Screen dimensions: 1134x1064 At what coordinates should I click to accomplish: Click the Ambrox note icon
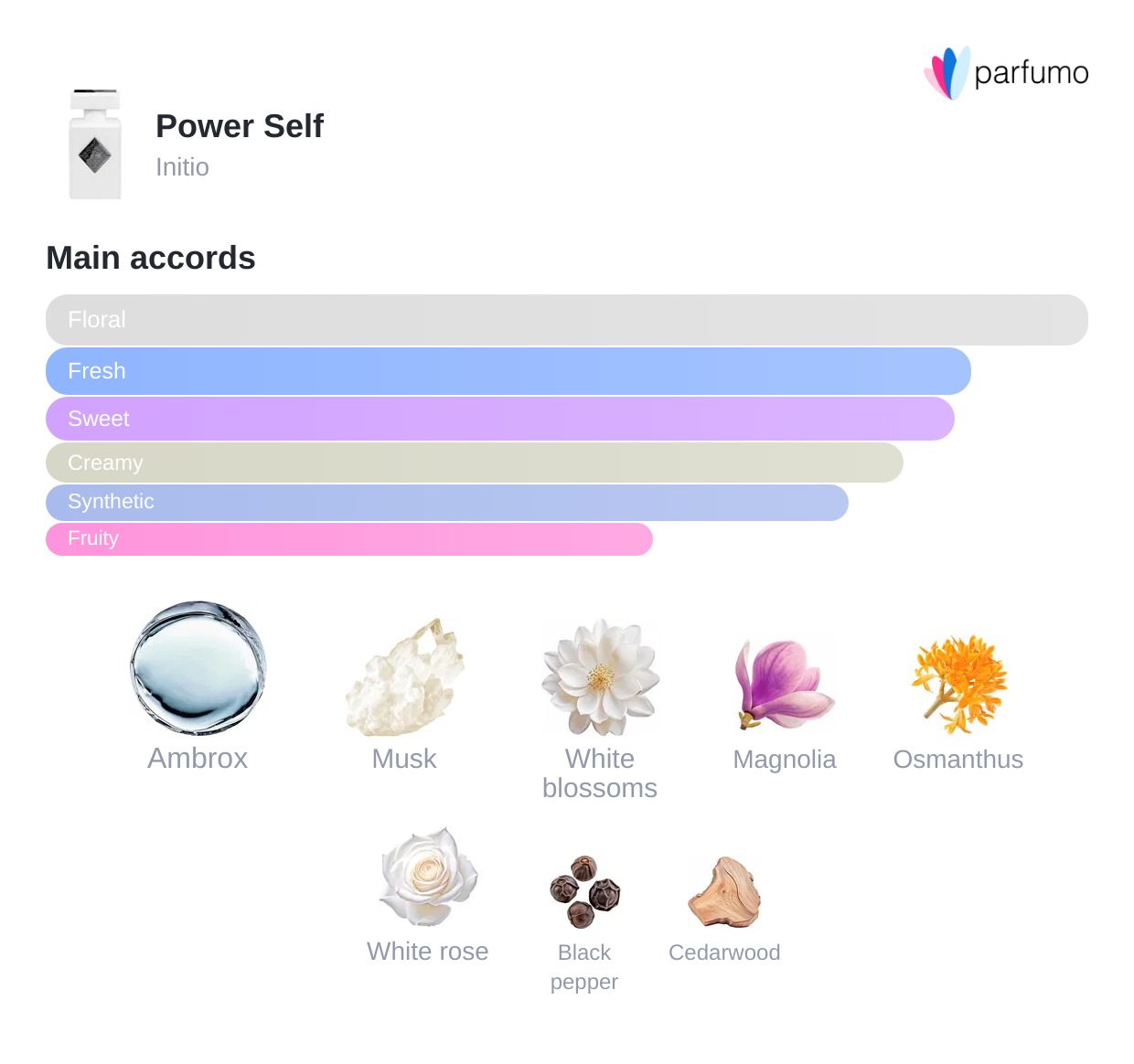[198, 668]
